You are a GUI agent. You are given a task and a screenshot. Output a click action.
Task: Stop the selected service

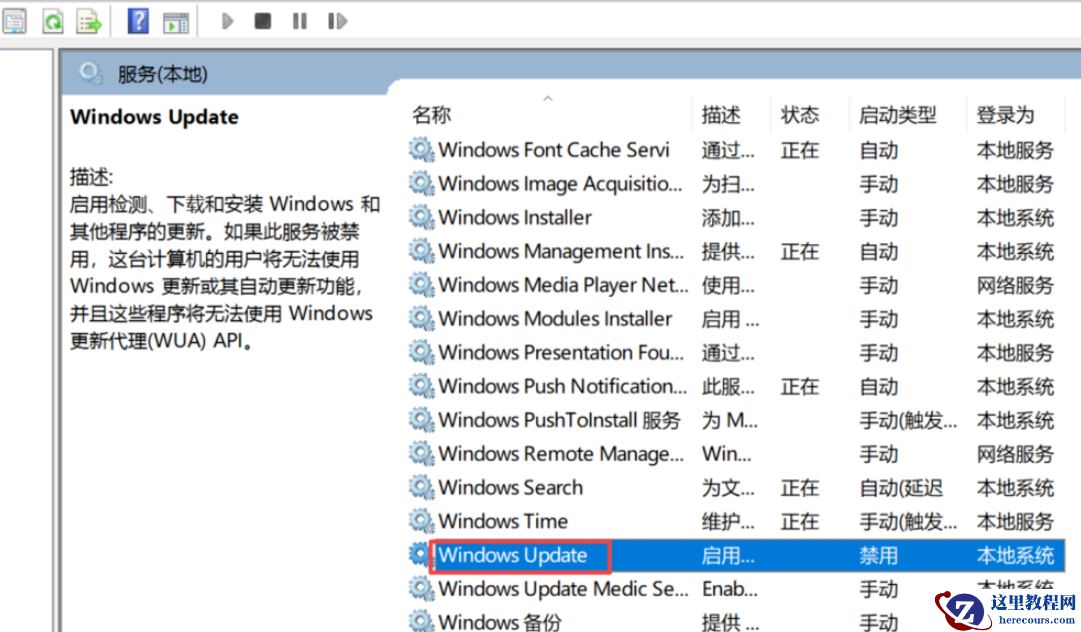[x=261, y=20]
